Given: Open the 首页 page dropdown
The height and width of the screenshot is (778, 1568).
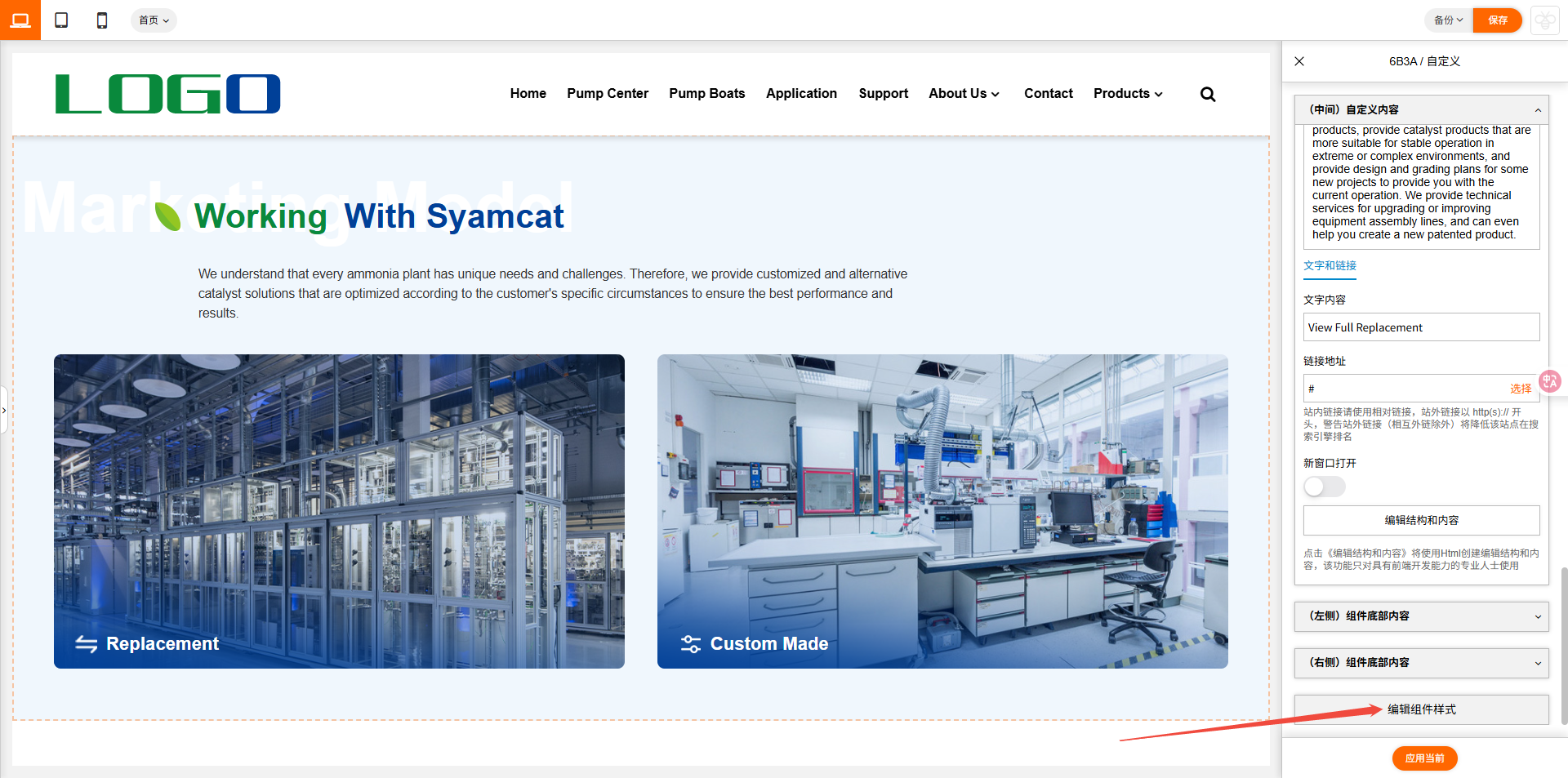Looking at the screenshot, I should point(154,20).
